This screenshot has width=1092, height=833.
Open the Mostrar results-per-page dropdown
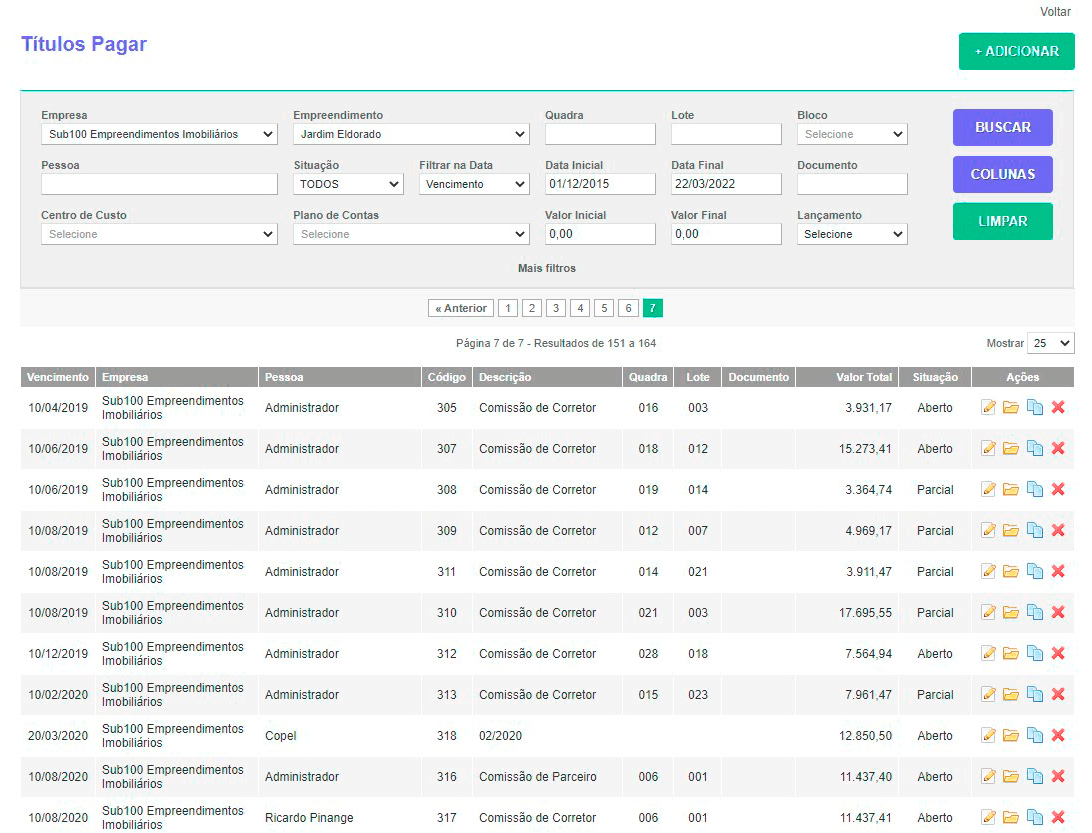tap(1050, 343)
